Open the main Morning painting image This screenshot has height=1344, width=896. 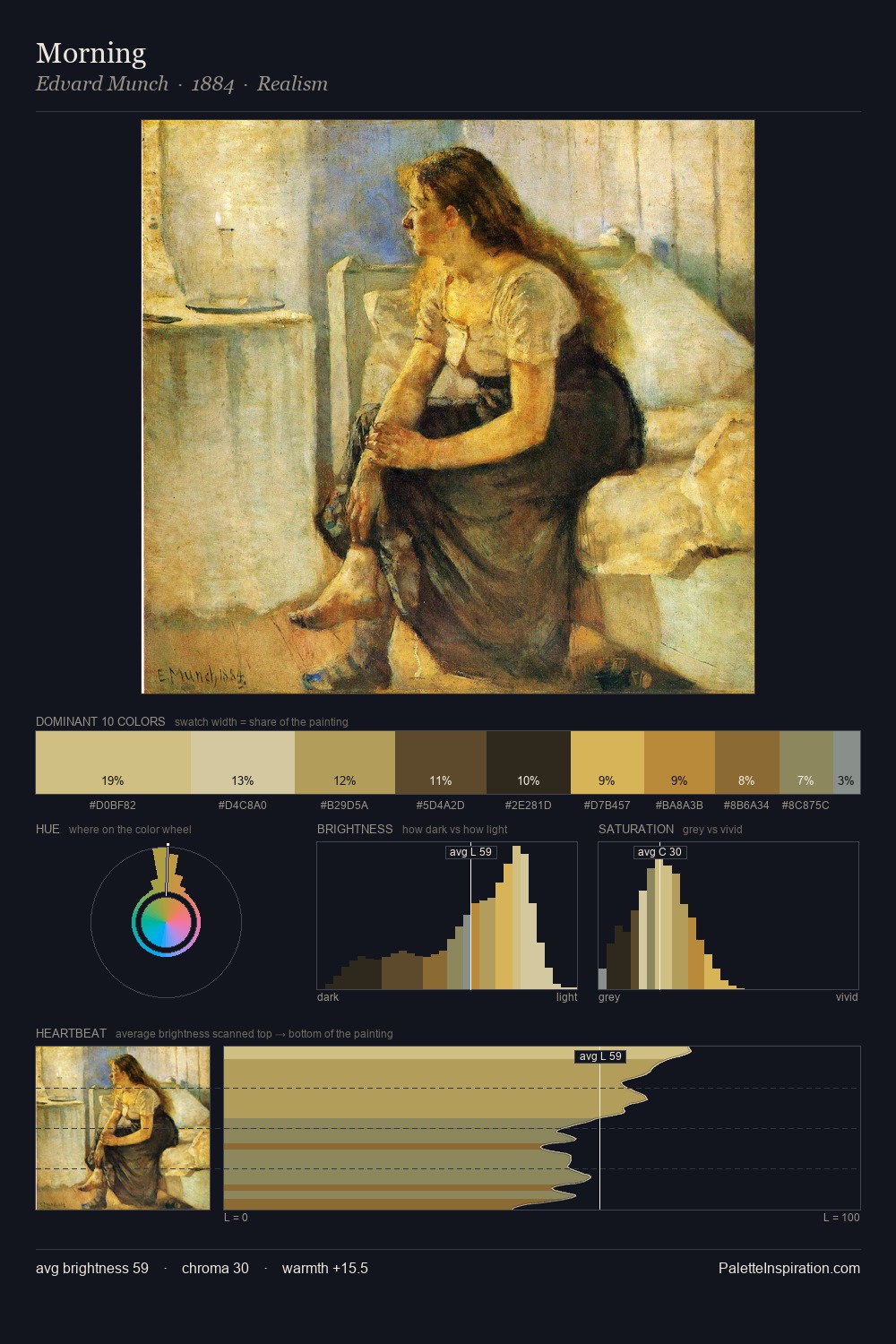(448, 407)
